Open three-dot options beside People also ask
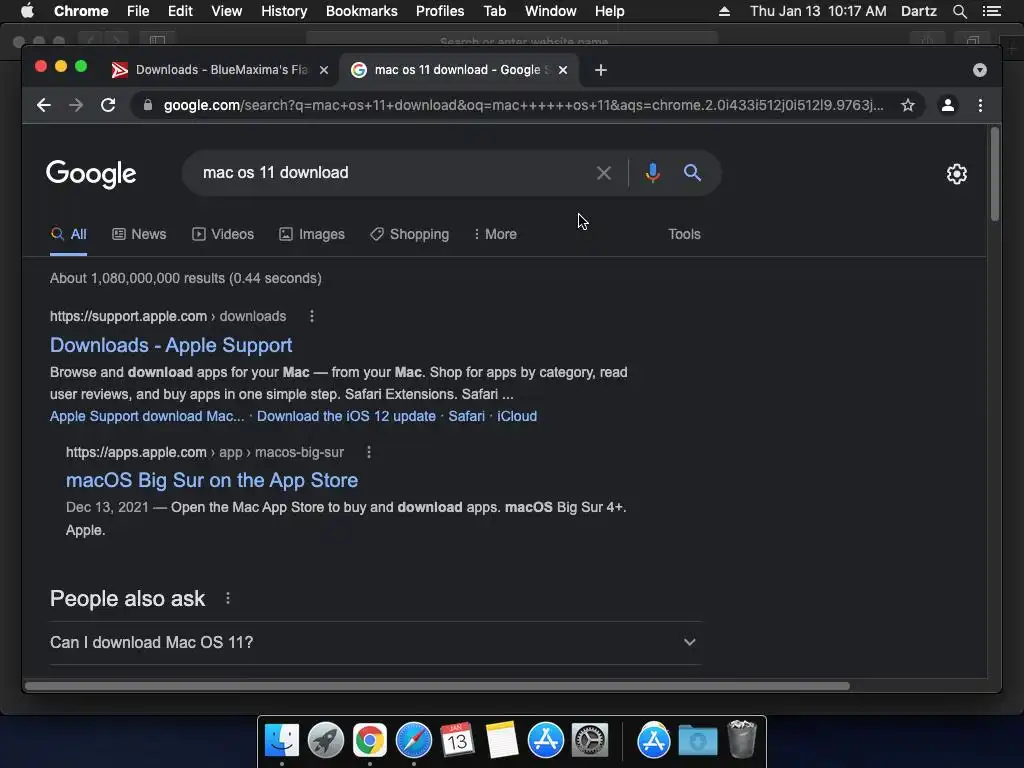1024x768 pixels. 228,598
